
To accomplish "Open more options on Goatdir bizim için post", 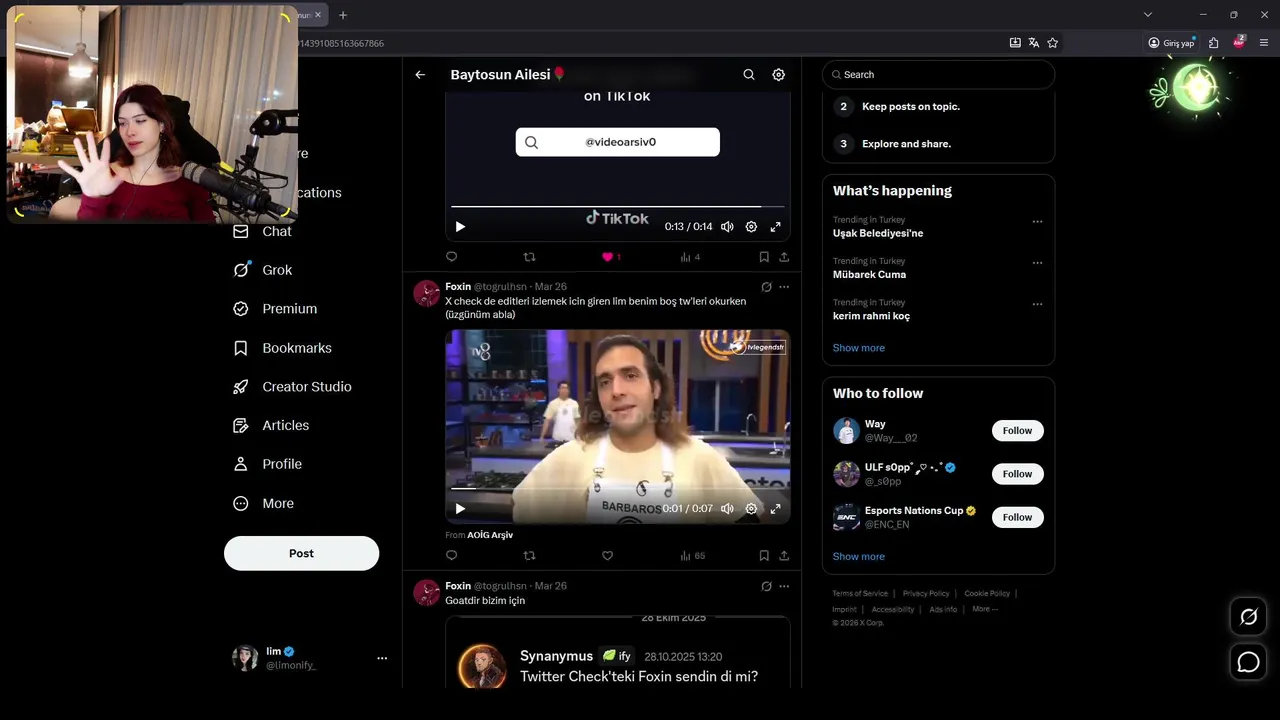I will [x=784, y=586].
